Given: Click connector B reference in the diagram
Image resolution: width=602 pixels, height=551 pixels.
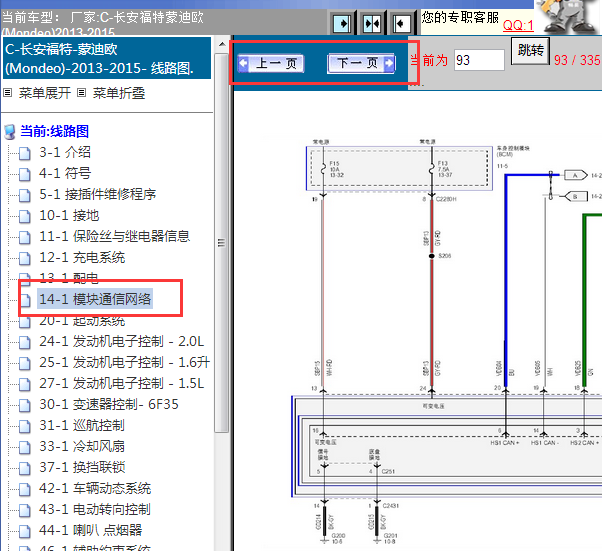Looking at the screenshot, I should coord(575,197).
